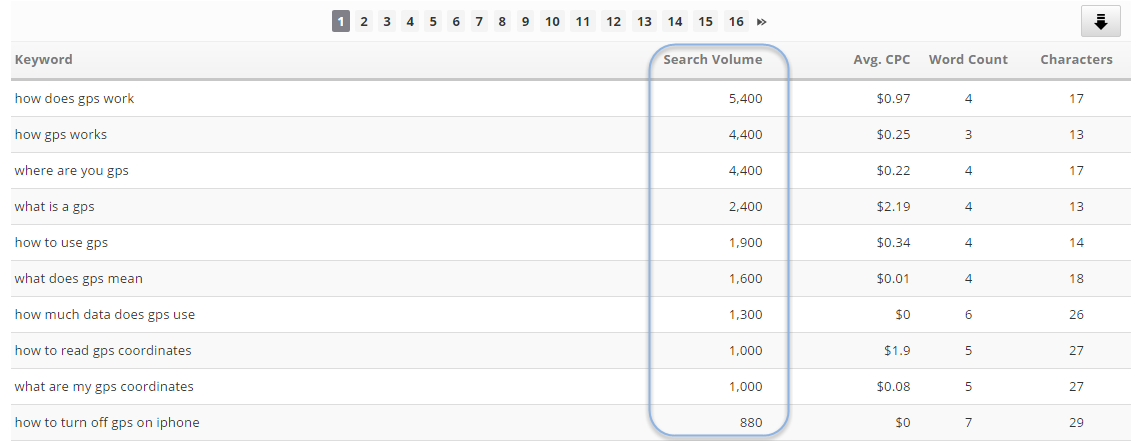Jump to results page 5
This screenshot has height=441, width=1140.
tap(432, 21)
